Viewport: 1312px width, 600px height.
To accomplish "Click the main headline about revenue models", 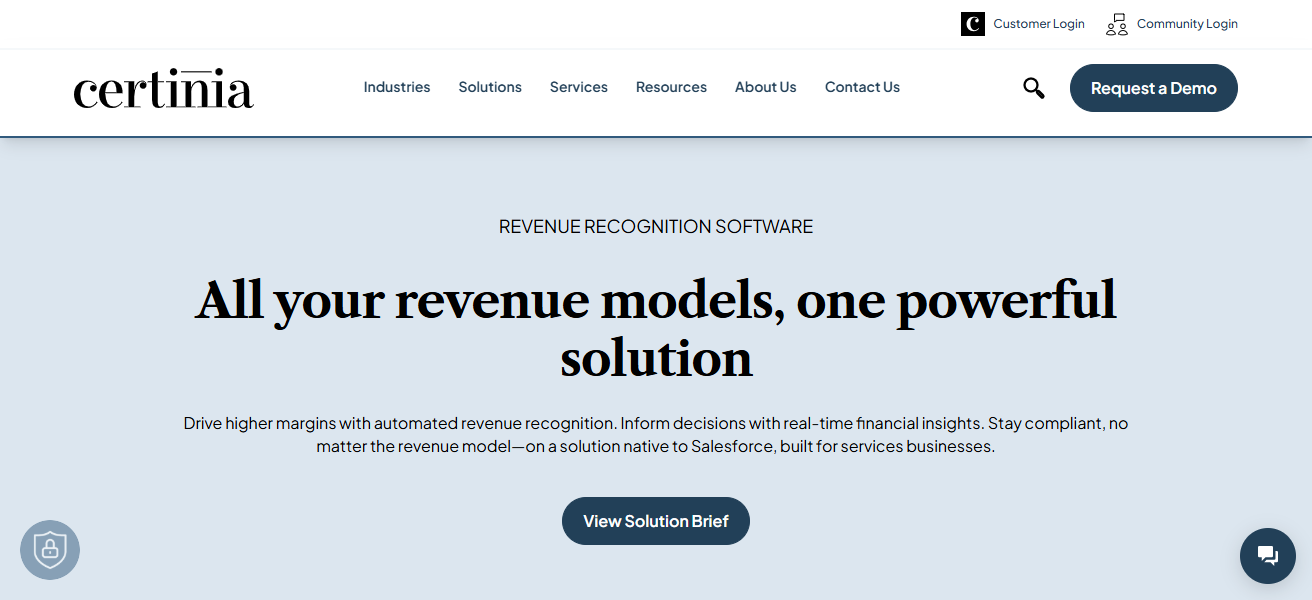I will tap(655, 328).
